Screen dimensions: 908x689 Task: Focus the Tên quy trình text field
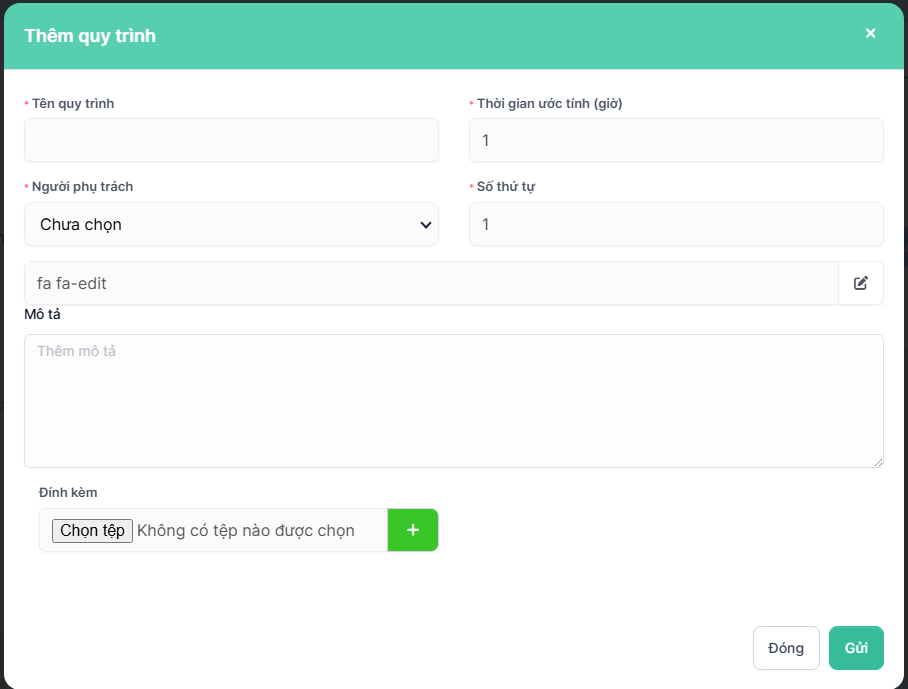pyautogui.click(x=231, y=140)
